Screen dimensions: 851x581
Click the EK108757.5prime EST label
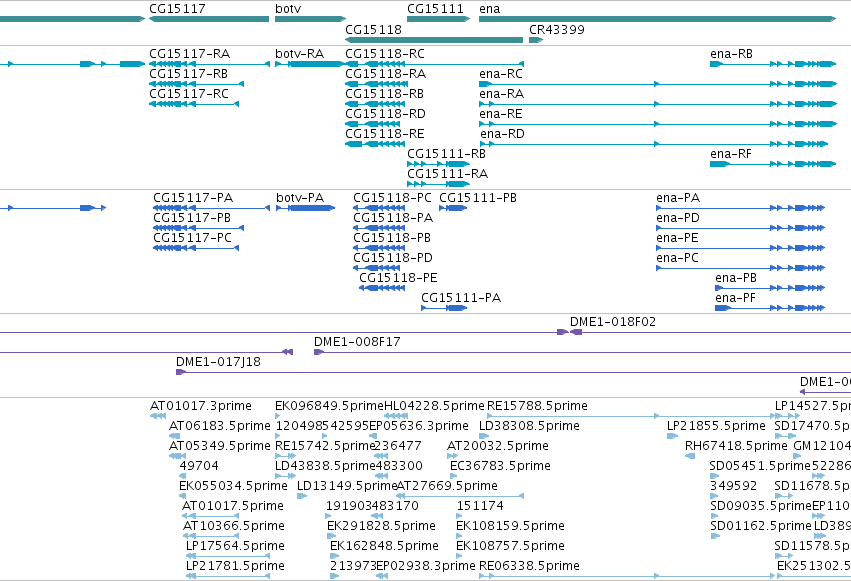510,546
